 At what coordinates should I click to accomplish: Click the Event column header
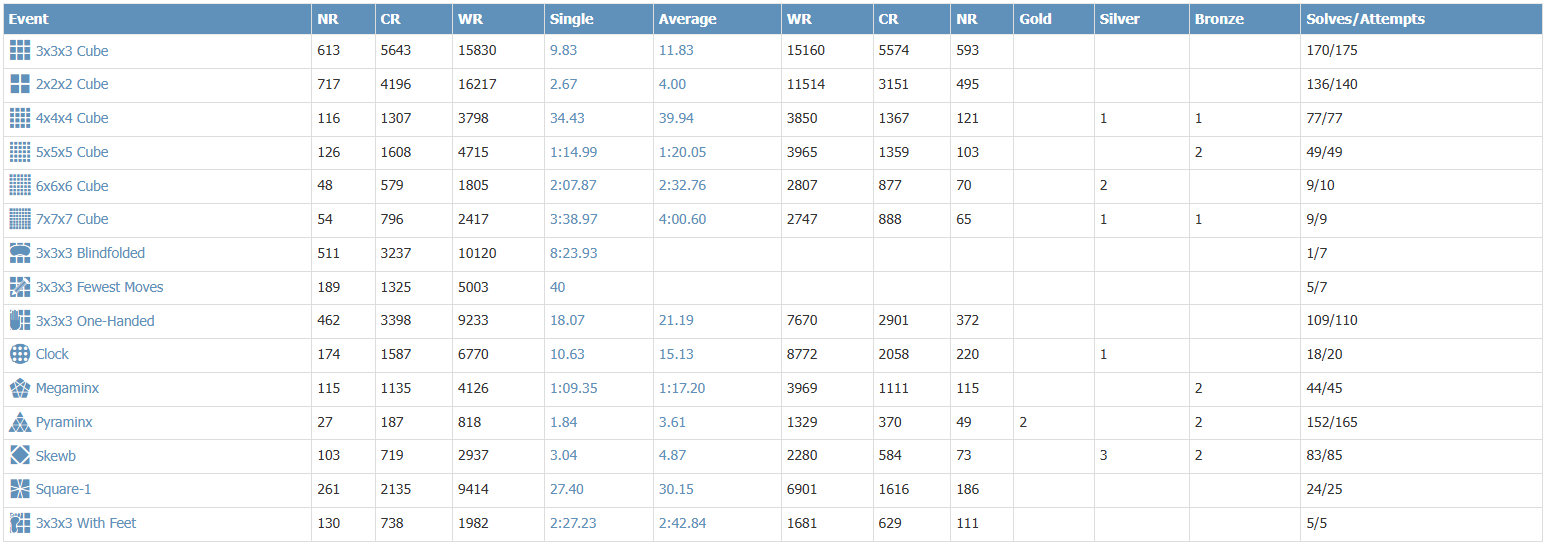tap(29, 19)
